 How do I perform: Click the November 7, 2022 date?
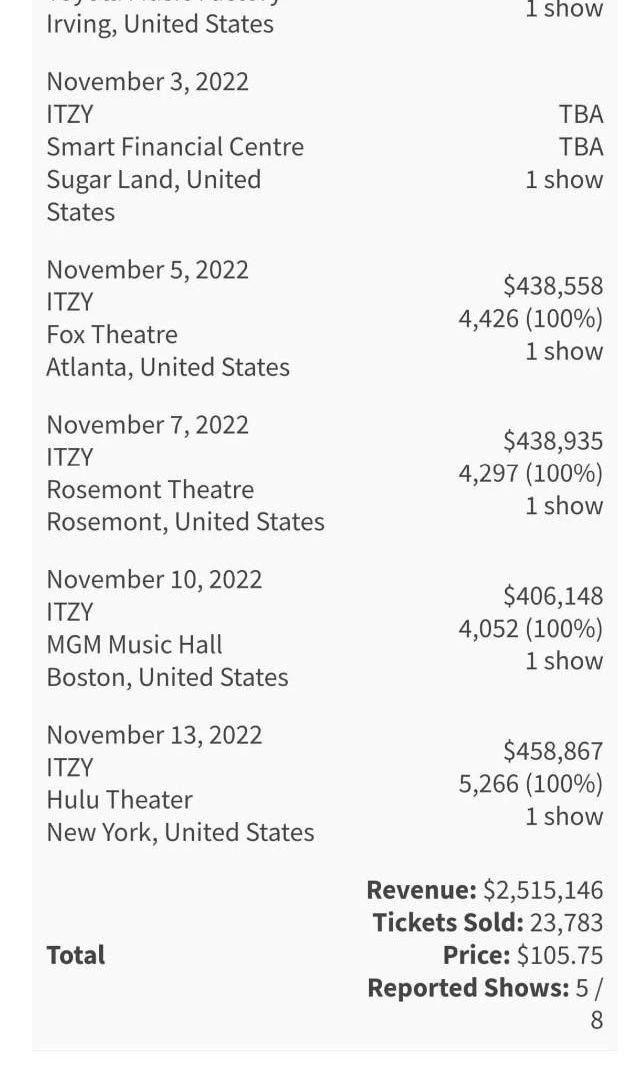[x=147, y=425]
